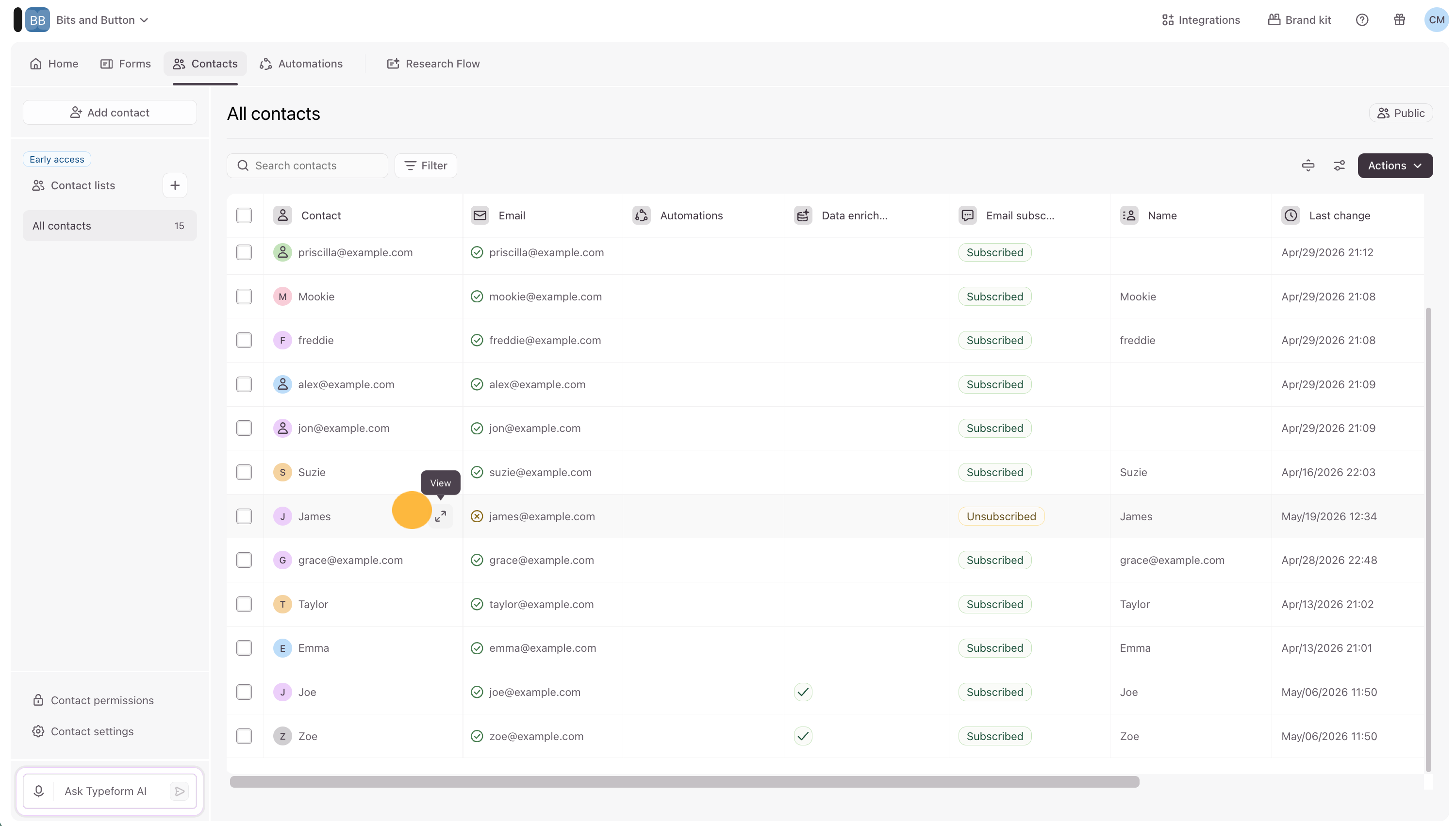Click the Contact column person icon
This screenshot has height=826, width=1456.
pyautogui.click(x=282, y=215)
